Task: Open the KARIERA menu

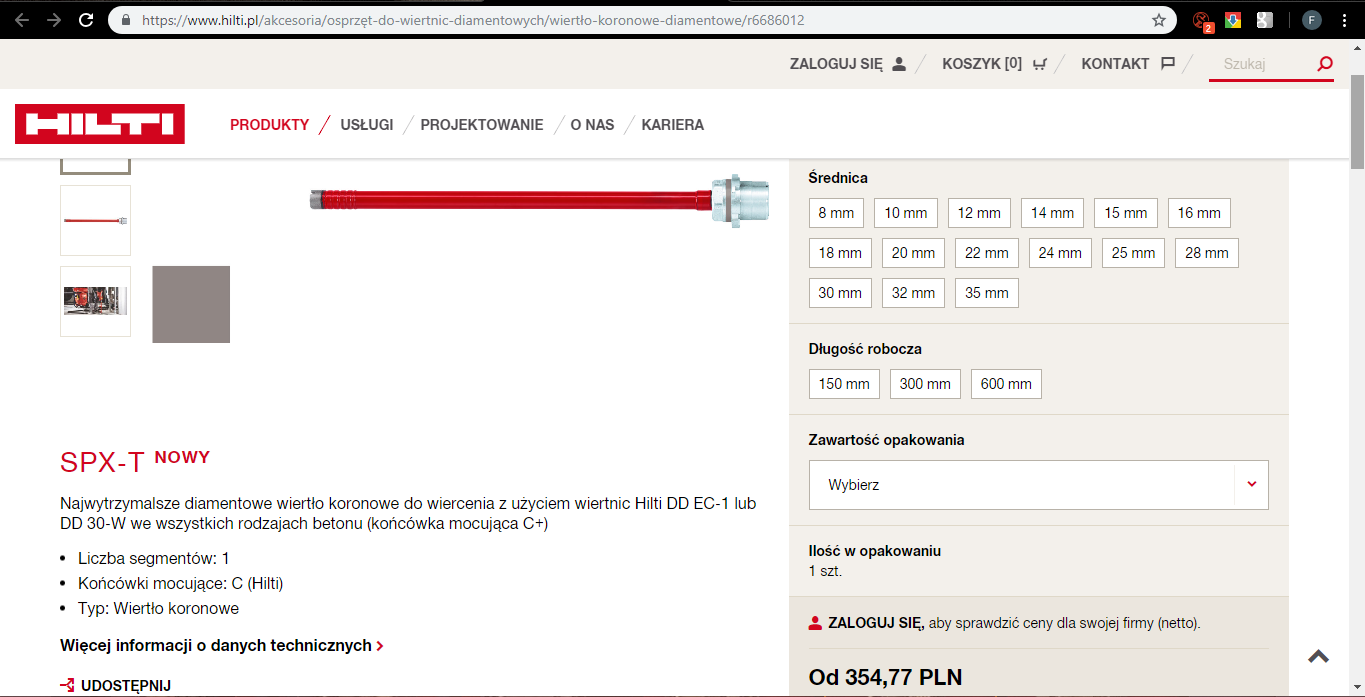Action: 673,125
